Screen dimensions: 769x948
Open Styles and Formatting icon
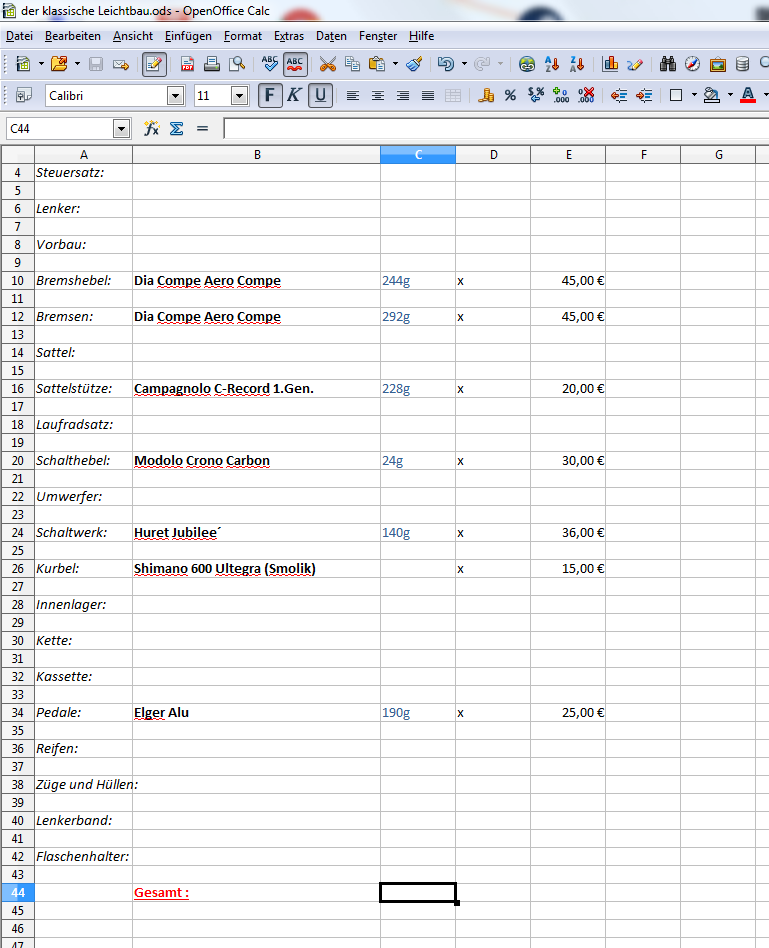point(24,95)
